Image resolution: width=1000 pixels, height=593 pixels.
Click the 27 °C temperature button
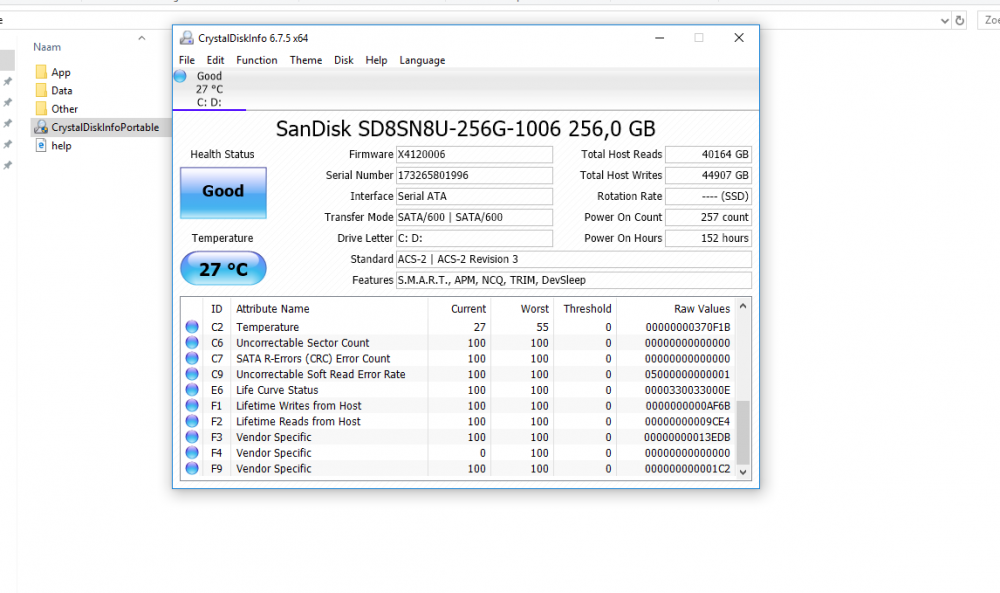point(223,269)
